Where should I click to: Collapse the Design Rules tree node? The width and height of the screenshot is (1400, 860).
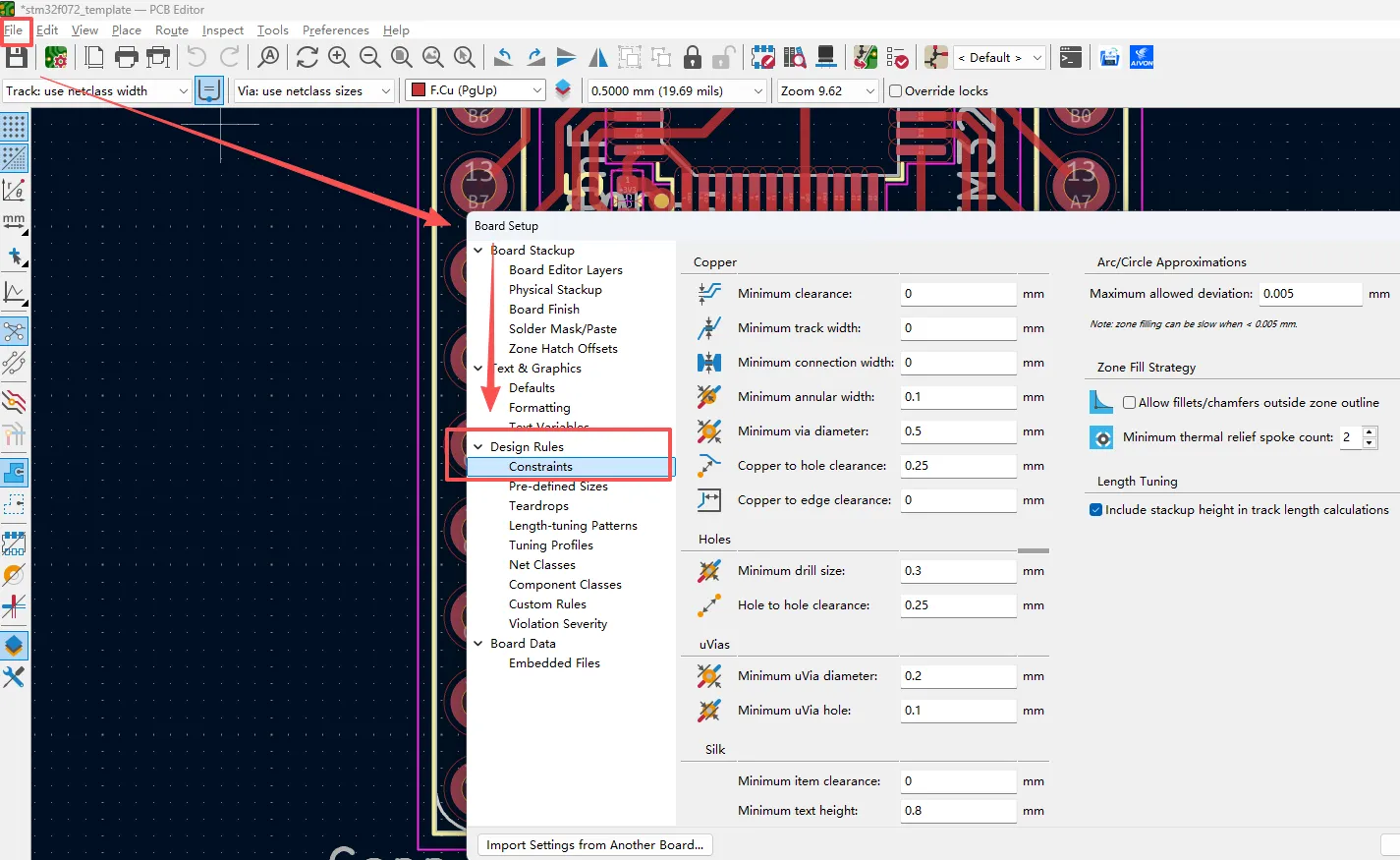coord(478,446)
